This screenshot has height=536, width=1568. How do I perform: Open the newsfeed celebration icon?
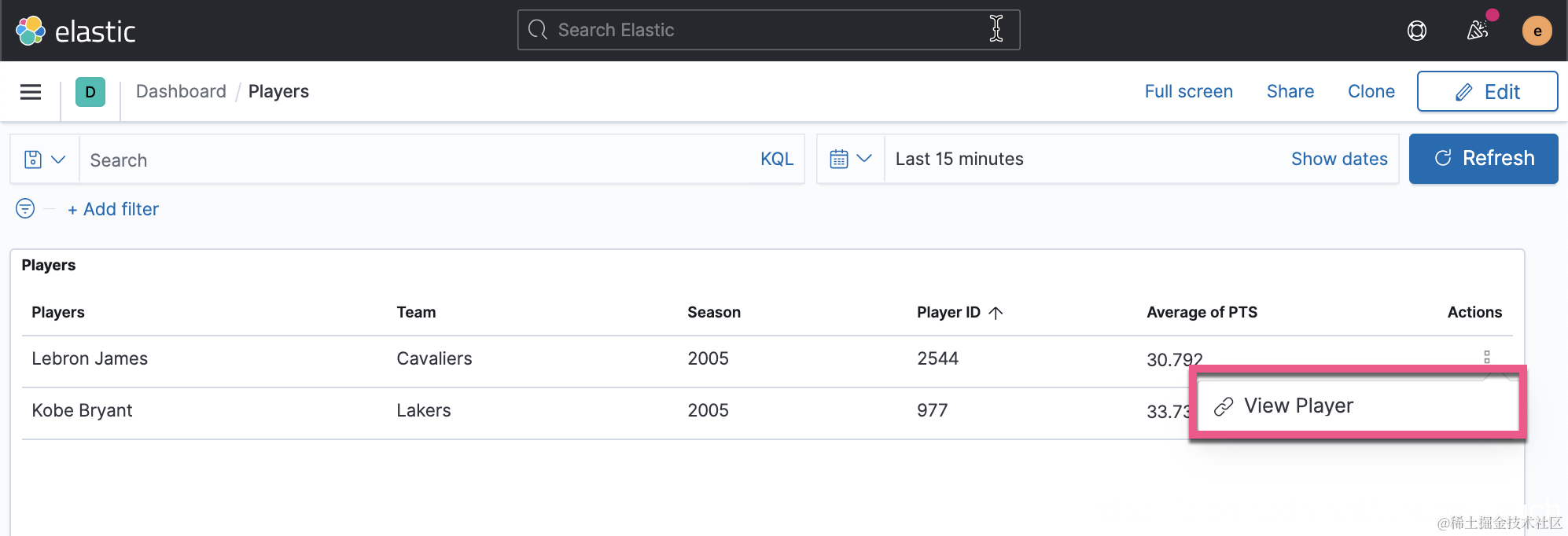pos(1478,31)
